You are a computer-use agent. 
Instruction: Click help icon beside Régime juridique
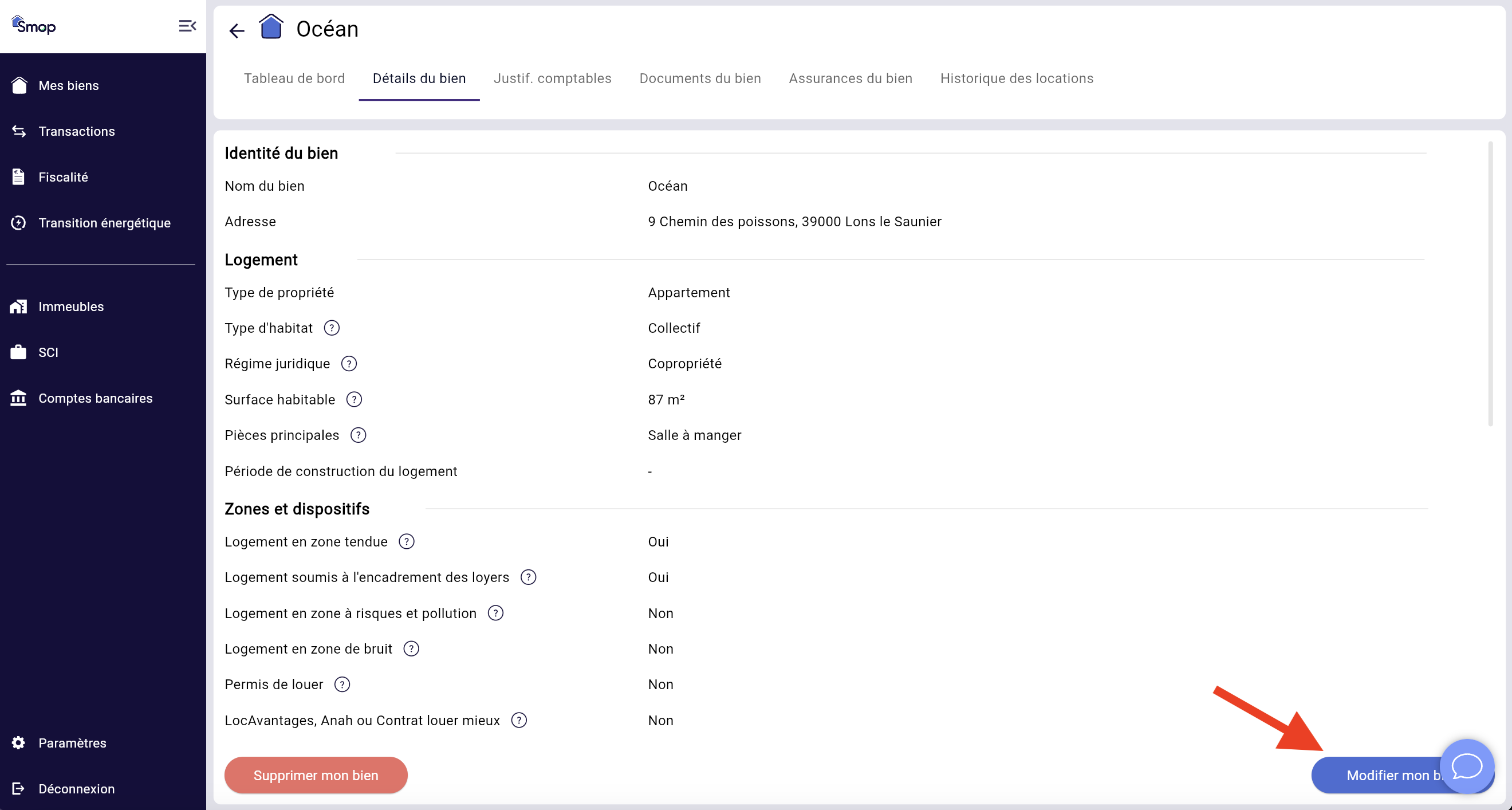coord(349,363)
